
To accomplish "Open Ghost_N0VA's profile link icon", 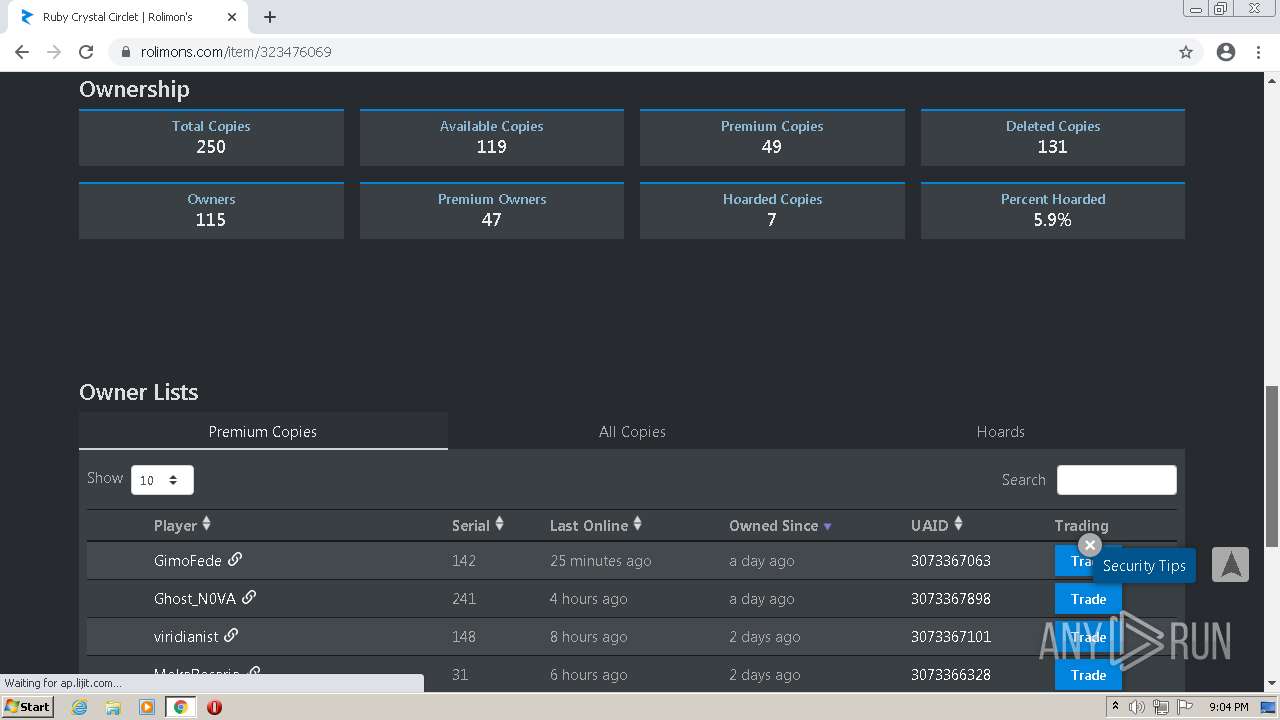I will pyautogui.click(x=249, y=597).
